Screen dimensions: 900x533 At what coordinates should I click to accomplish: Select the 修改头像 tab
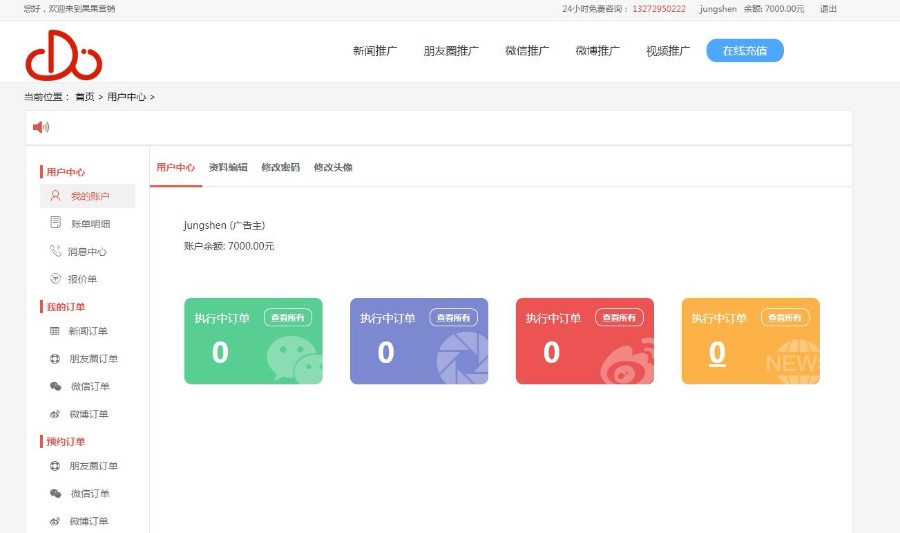(333, 167)
